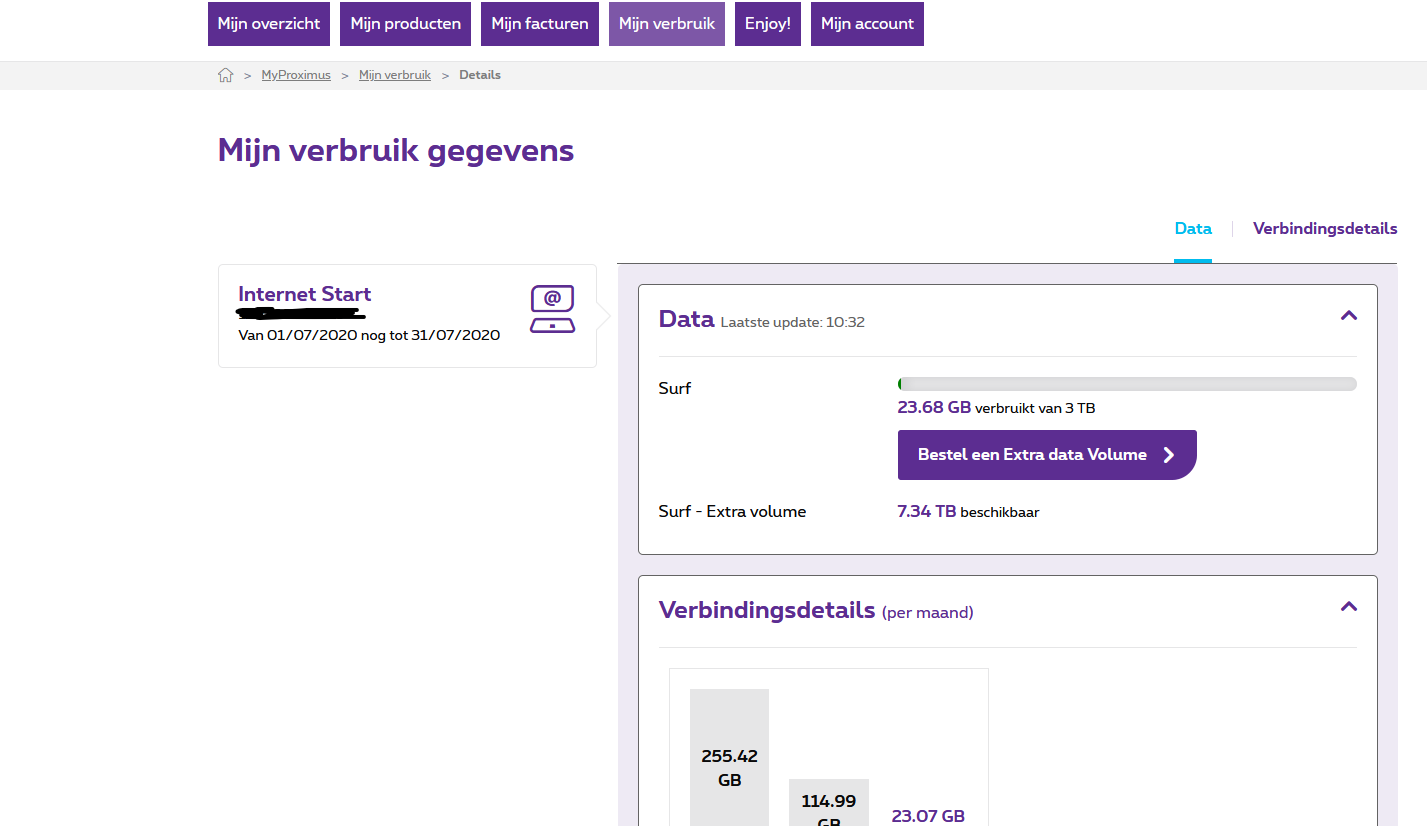Open the Enjoy! navigation item
The image size is (1427, 826).
tap(768, 24)
